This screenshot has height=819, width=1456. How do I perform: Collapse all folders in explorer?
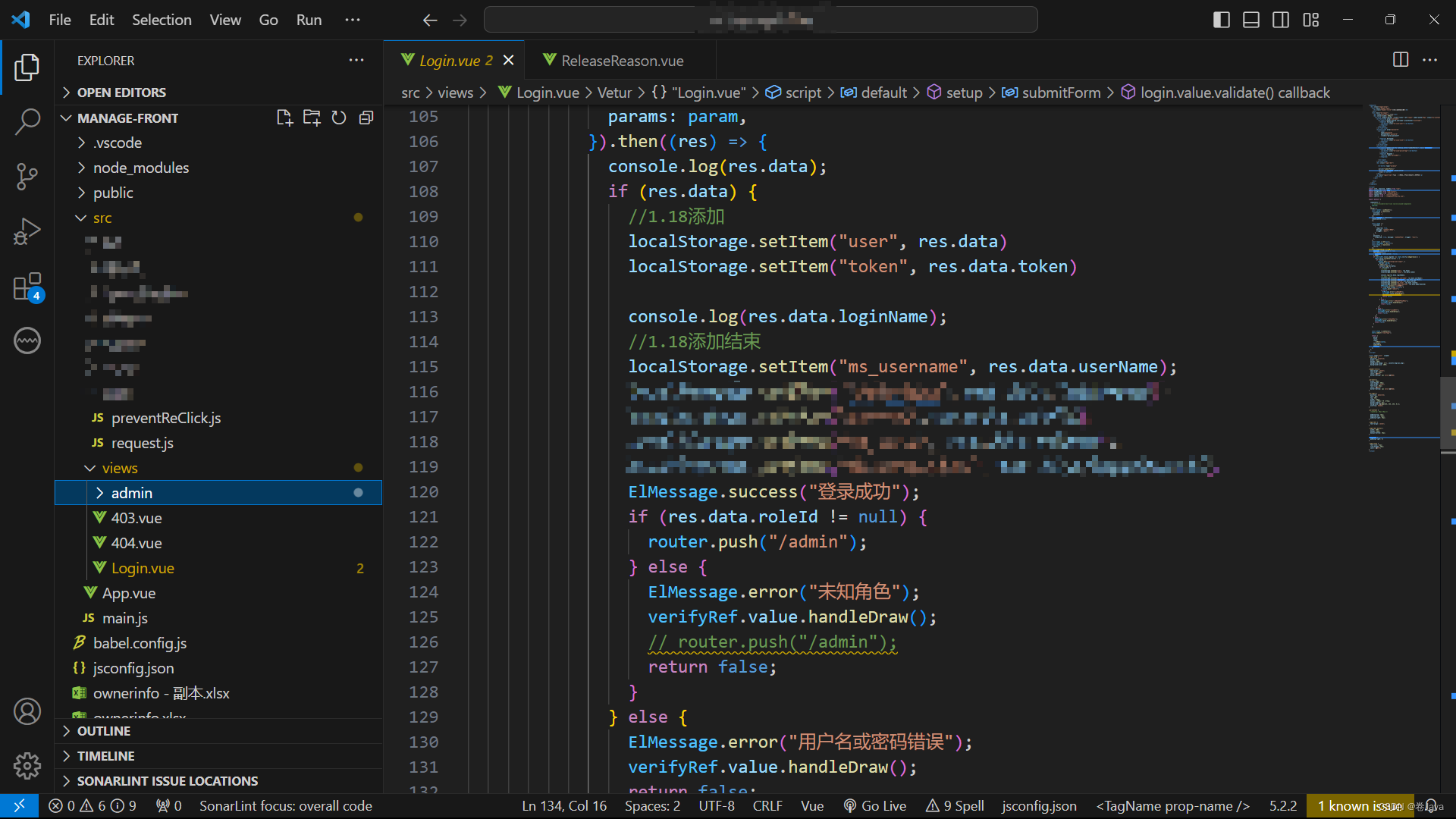click(366, 118)
